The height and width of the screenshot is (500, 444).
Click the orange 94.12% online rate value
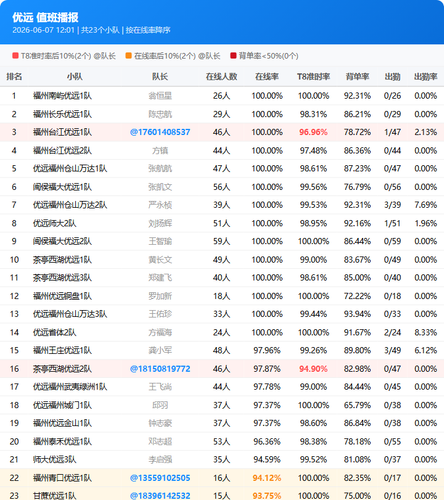click(x=267, y=478)
